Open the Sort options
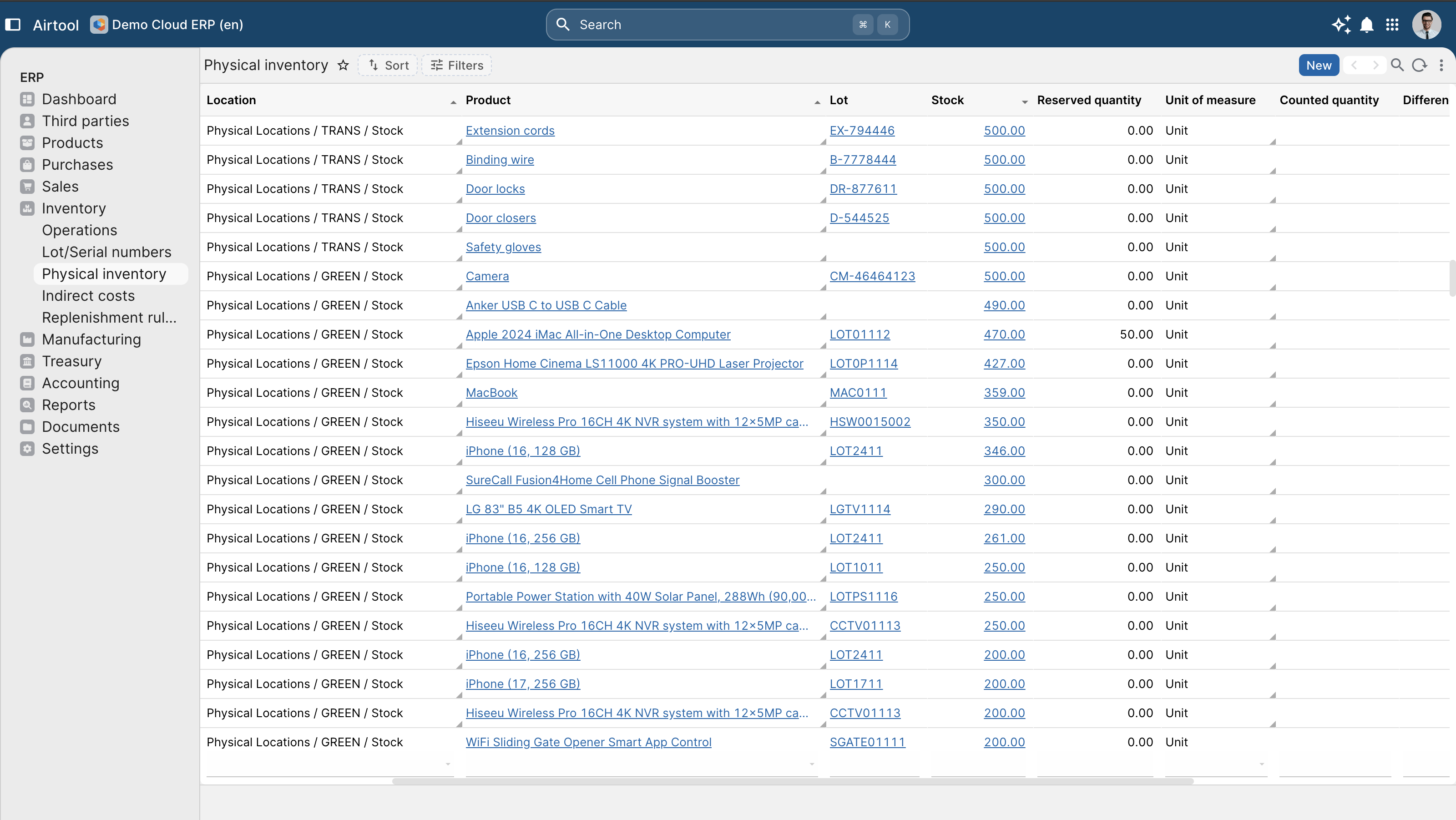This screenshot has height=820, width=1456. click(388, 65)
